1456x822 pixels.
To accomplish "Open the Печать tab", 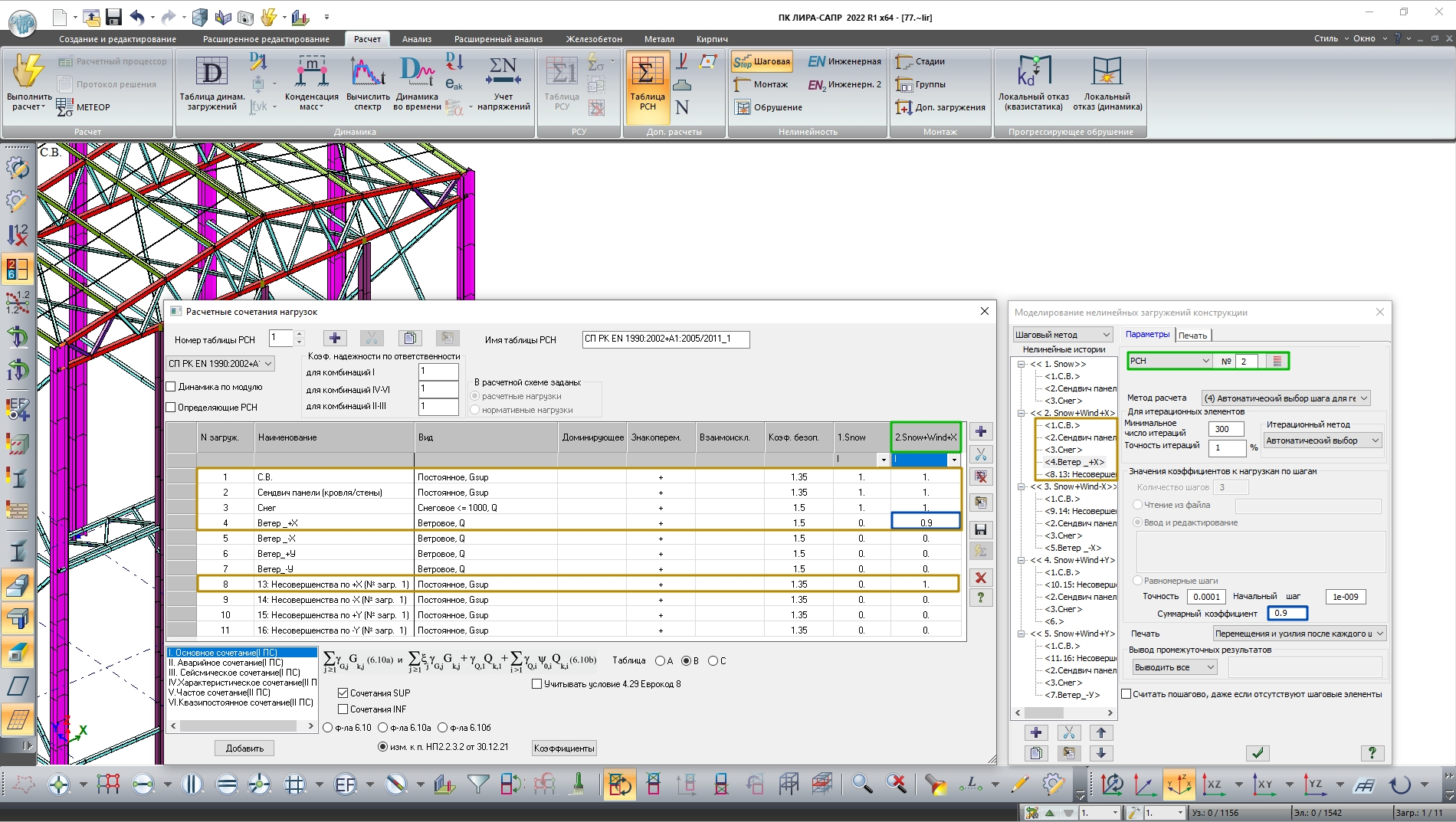I will pyautogui.click(x=1192, y=335).
